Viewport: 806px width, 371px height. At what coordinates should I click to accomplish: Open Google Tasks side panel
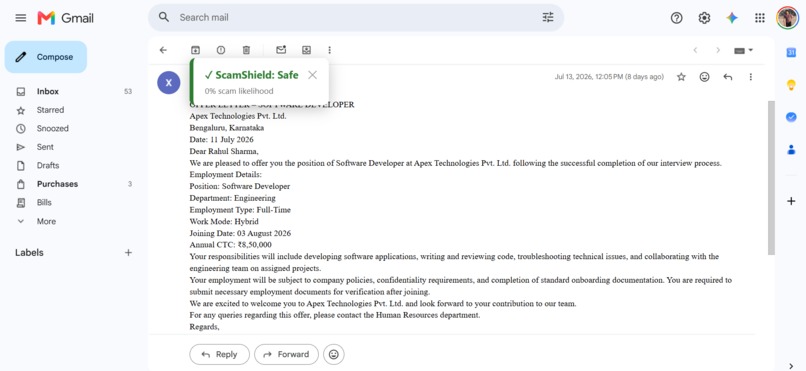point(791,117)
